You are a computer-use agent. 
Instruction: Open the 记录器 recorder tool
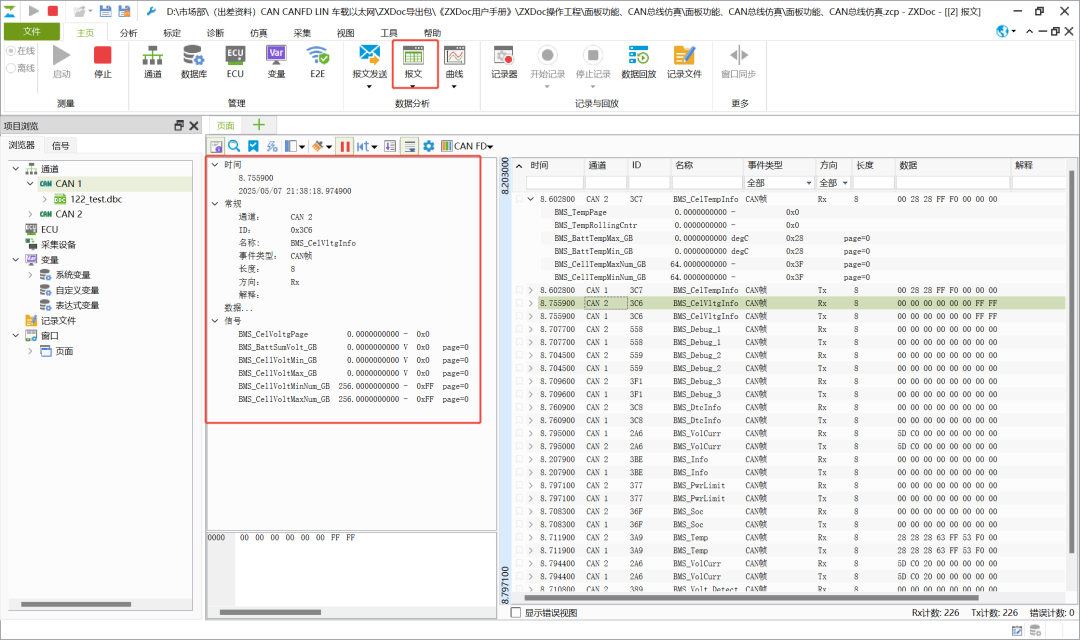(504, 62)
